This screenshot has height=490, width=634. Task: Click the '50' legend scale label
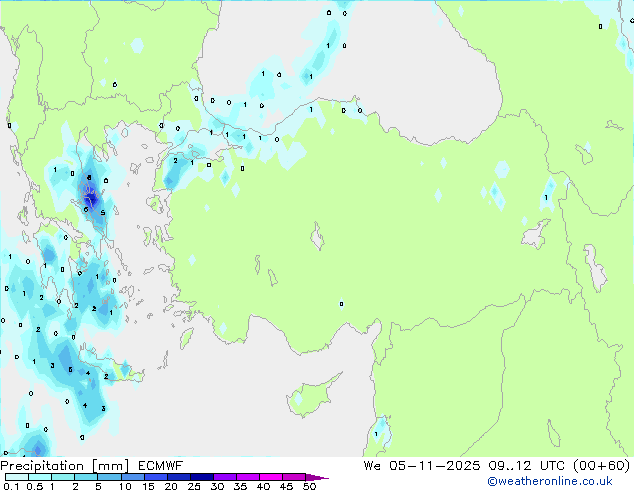tap(309, 486)
